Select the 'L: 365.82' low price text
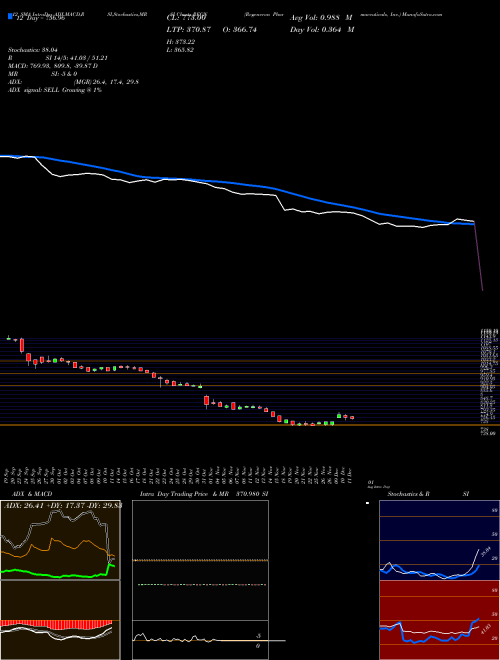 pyautogui.click(x=181, y=50)
